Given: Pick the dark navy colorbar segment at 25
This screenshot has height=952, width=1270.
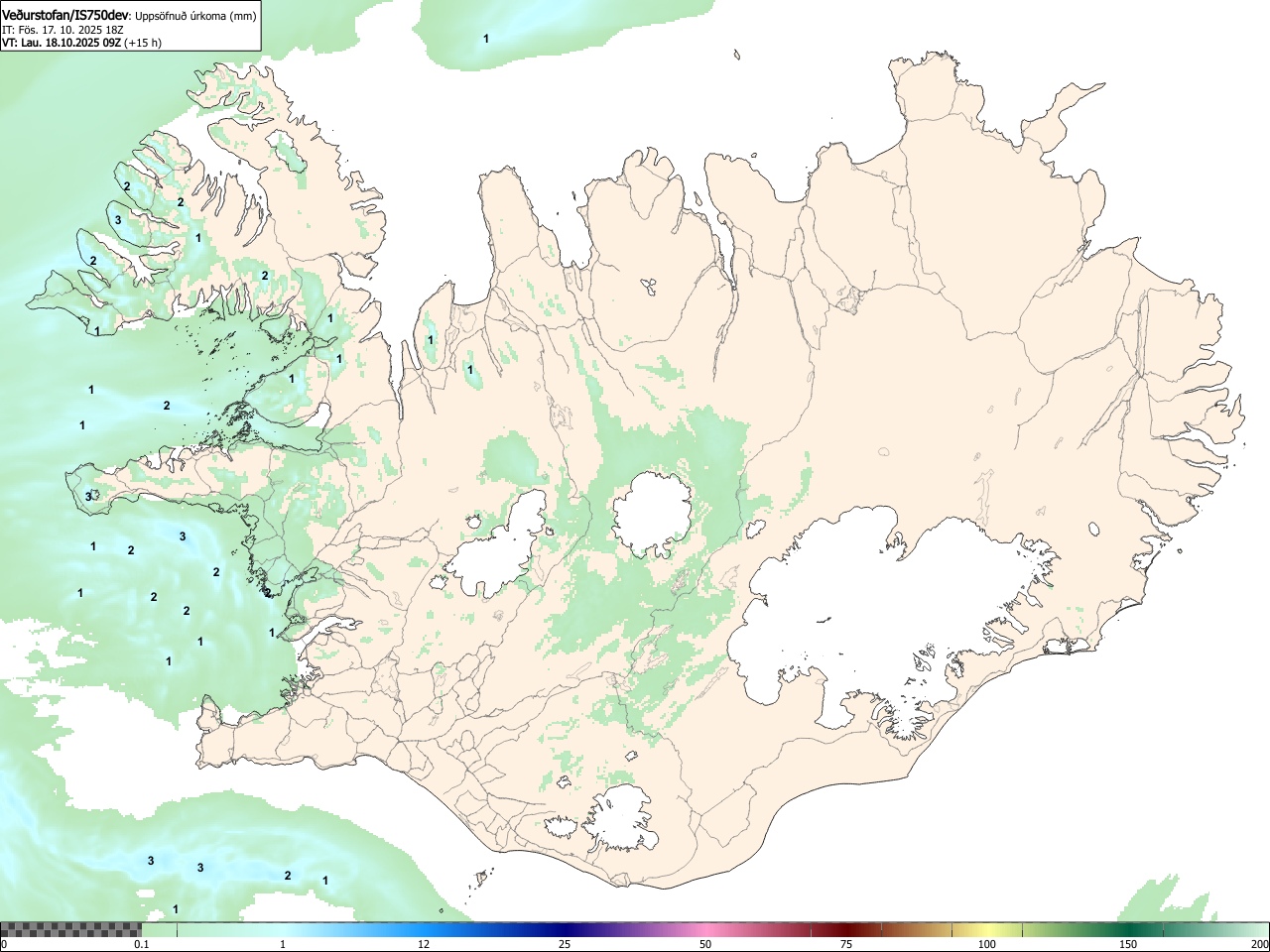Looking at the screenshot, I should [x=564, y=929].
